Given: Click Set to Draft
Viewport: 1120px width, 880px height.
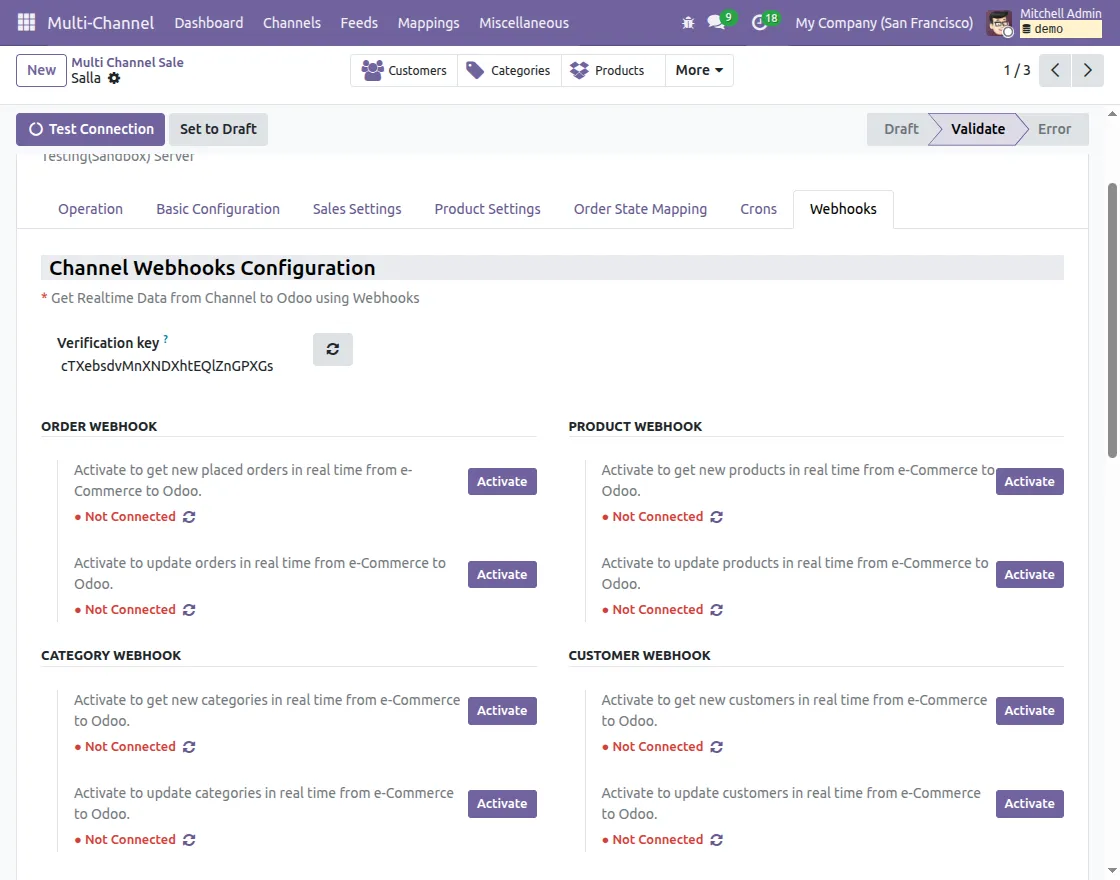Looking at the screenshot, I should point(218,129).
